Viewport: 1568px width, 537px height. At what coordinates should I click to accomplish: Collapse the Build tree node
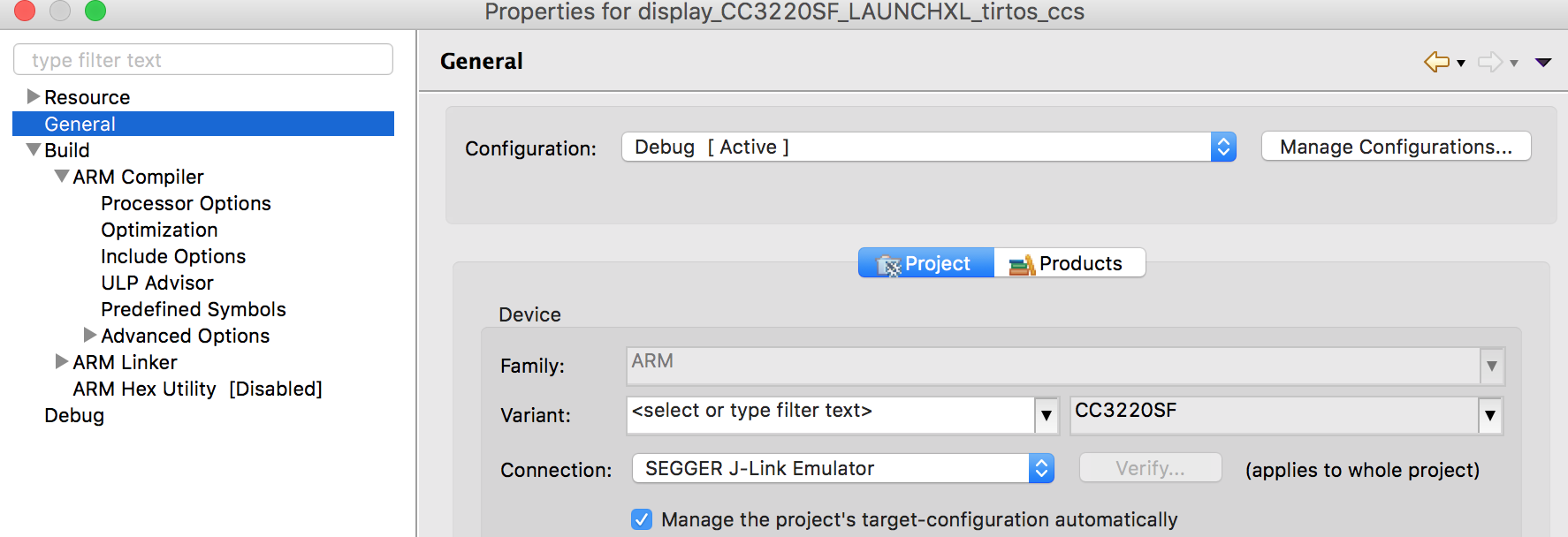click(x=34, y=149)
